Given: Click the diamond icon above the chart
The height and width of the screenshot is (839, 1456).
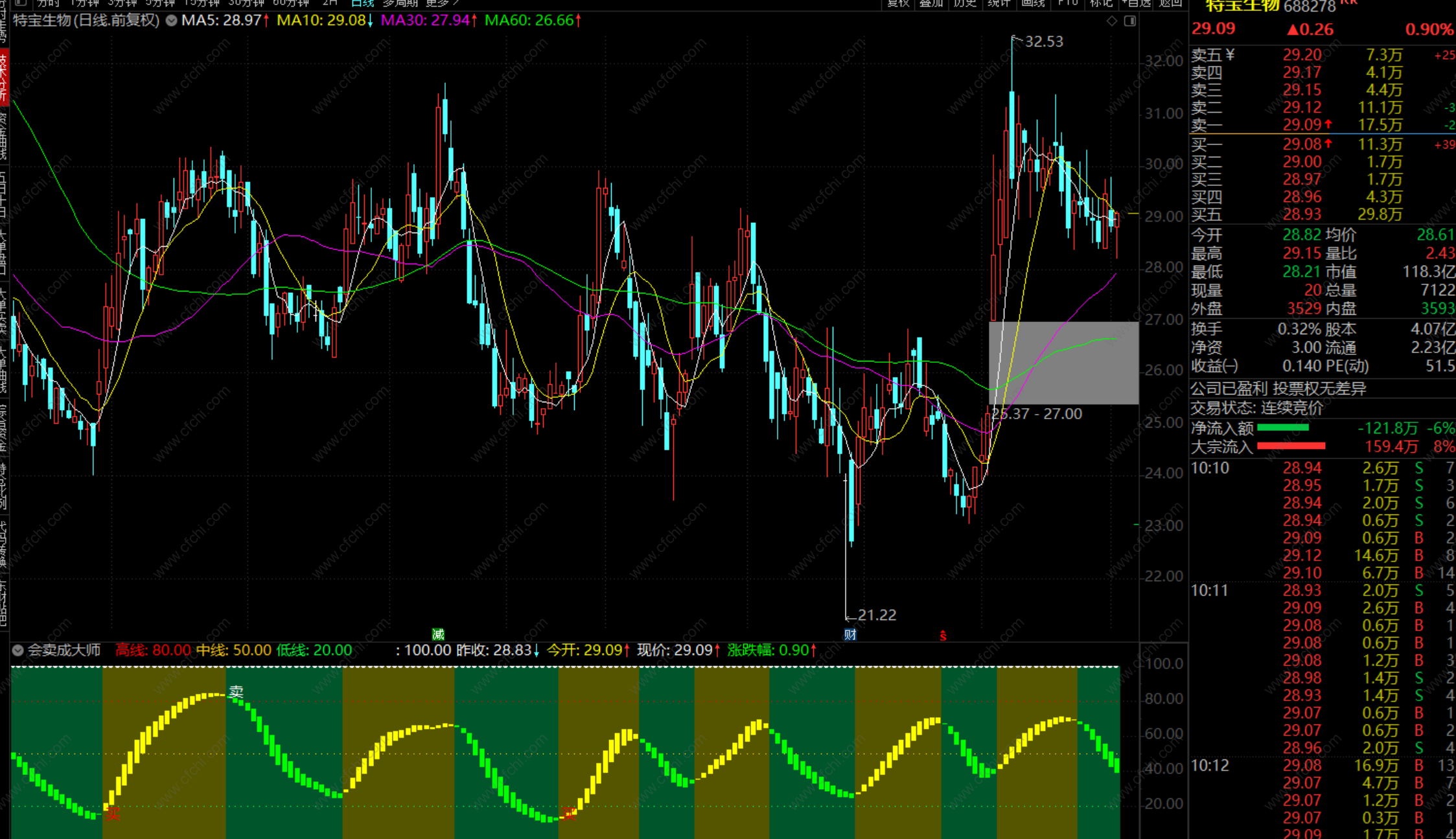Looking at the screenshot, I should 1112,21.
